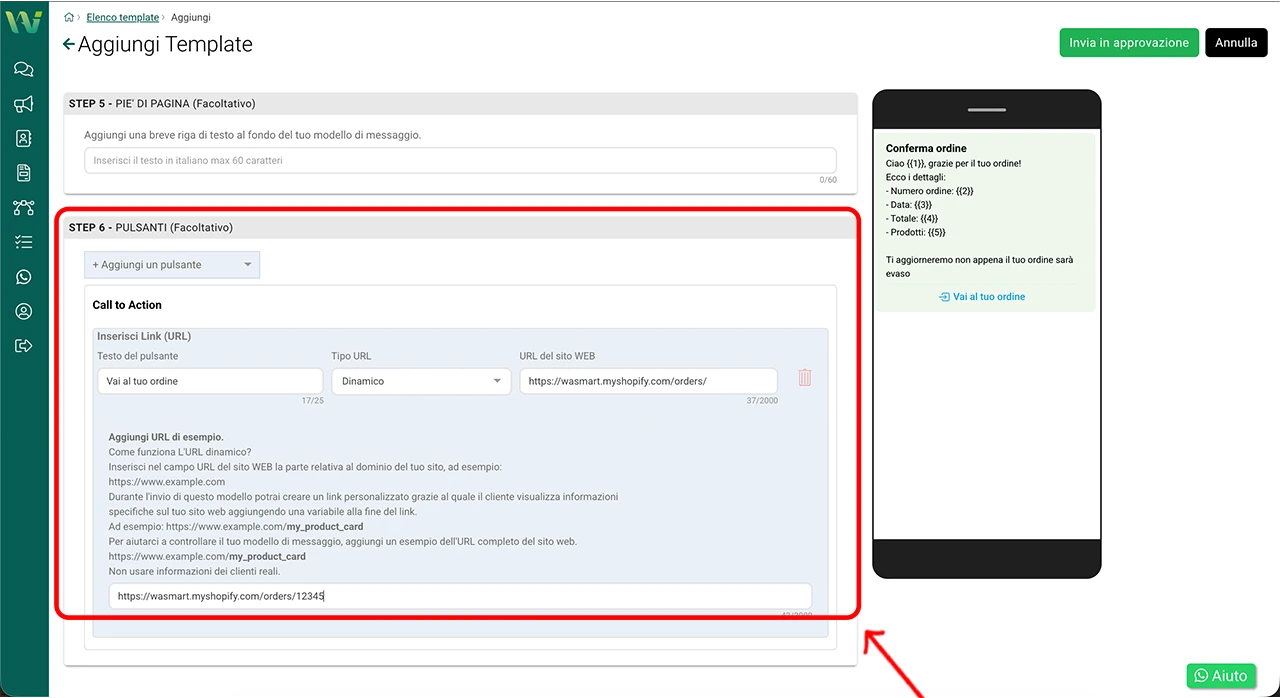
Task: Open the contacts address book icon
Action: coord(24,139)
